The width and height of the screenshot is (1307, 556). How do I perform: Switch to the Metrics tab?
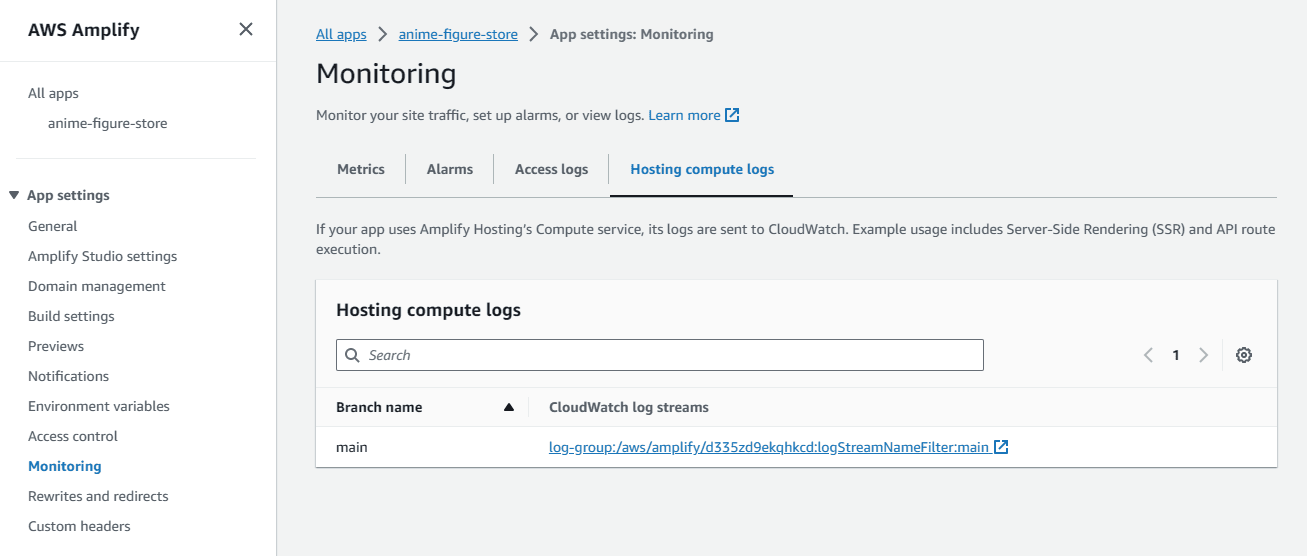361,169
